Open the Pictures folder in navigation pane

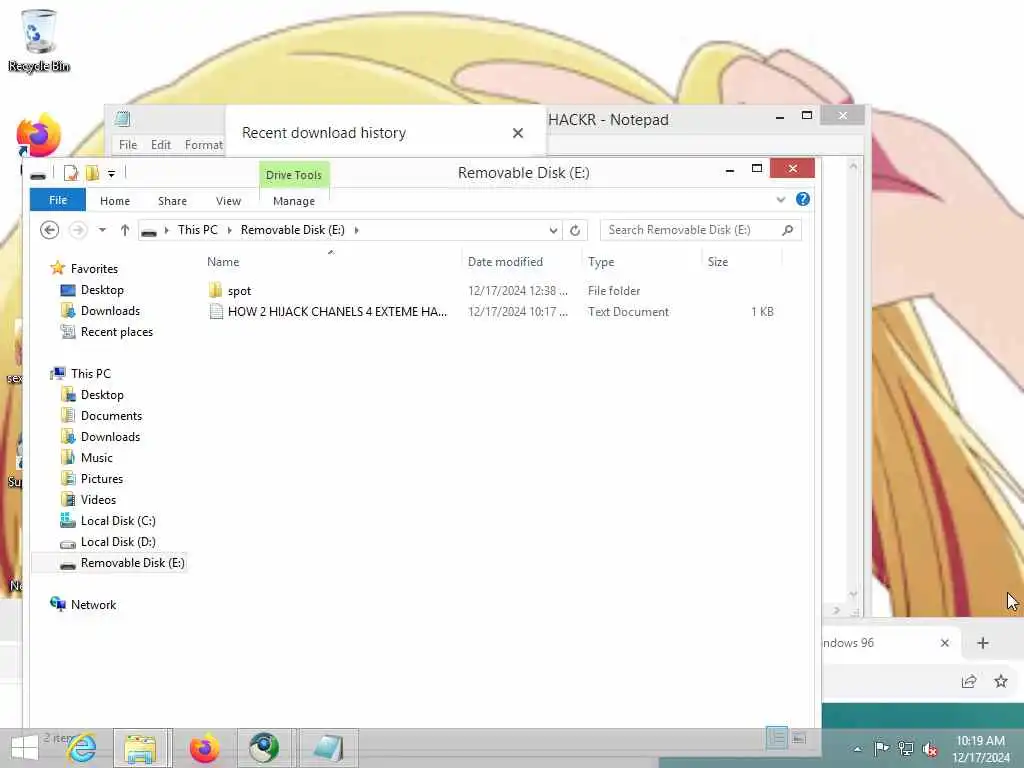click(x=102, y=479)
